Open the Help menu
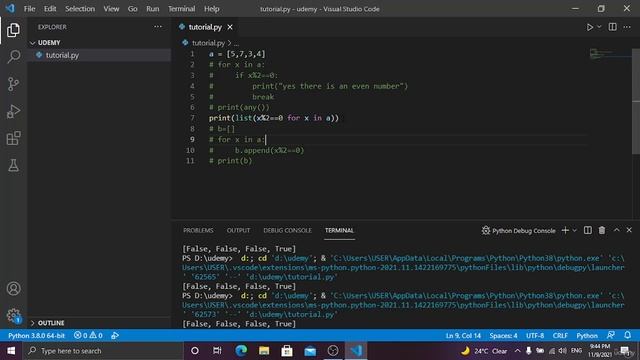The image size is (640, 360). point(211,9)
